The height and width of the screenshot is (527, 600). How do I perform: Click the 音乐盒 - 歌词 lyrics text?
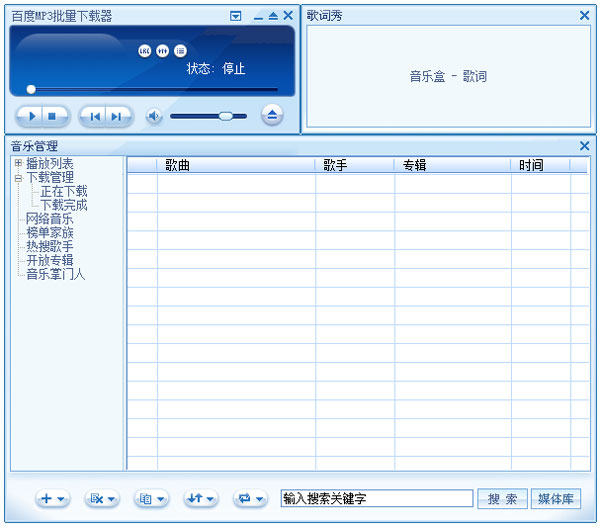tap(448, 76)
